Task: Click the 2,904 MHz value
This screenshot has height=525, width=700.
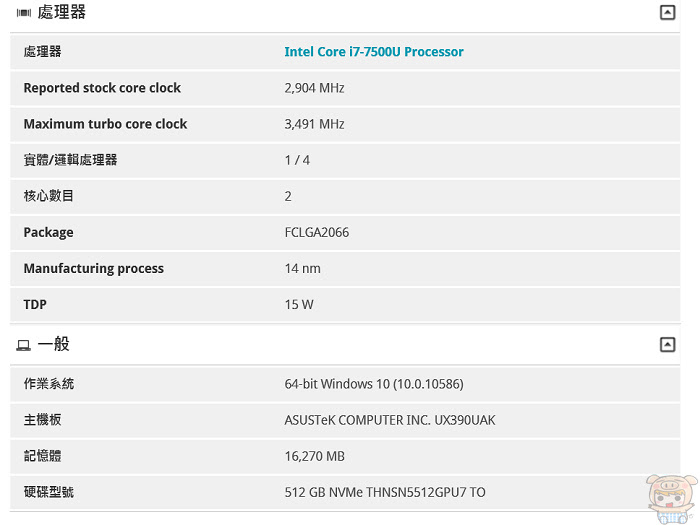Action: 314,88
